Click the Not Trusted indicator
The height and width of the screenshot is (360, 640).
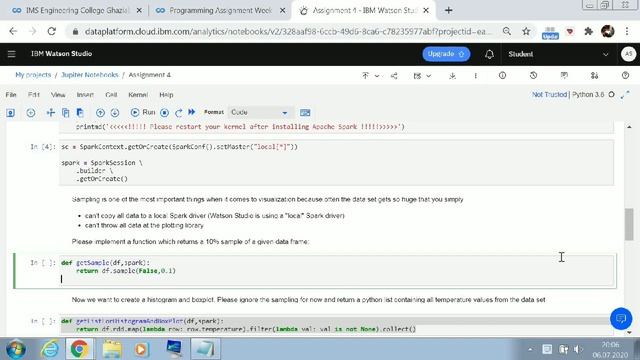[549, 95]
